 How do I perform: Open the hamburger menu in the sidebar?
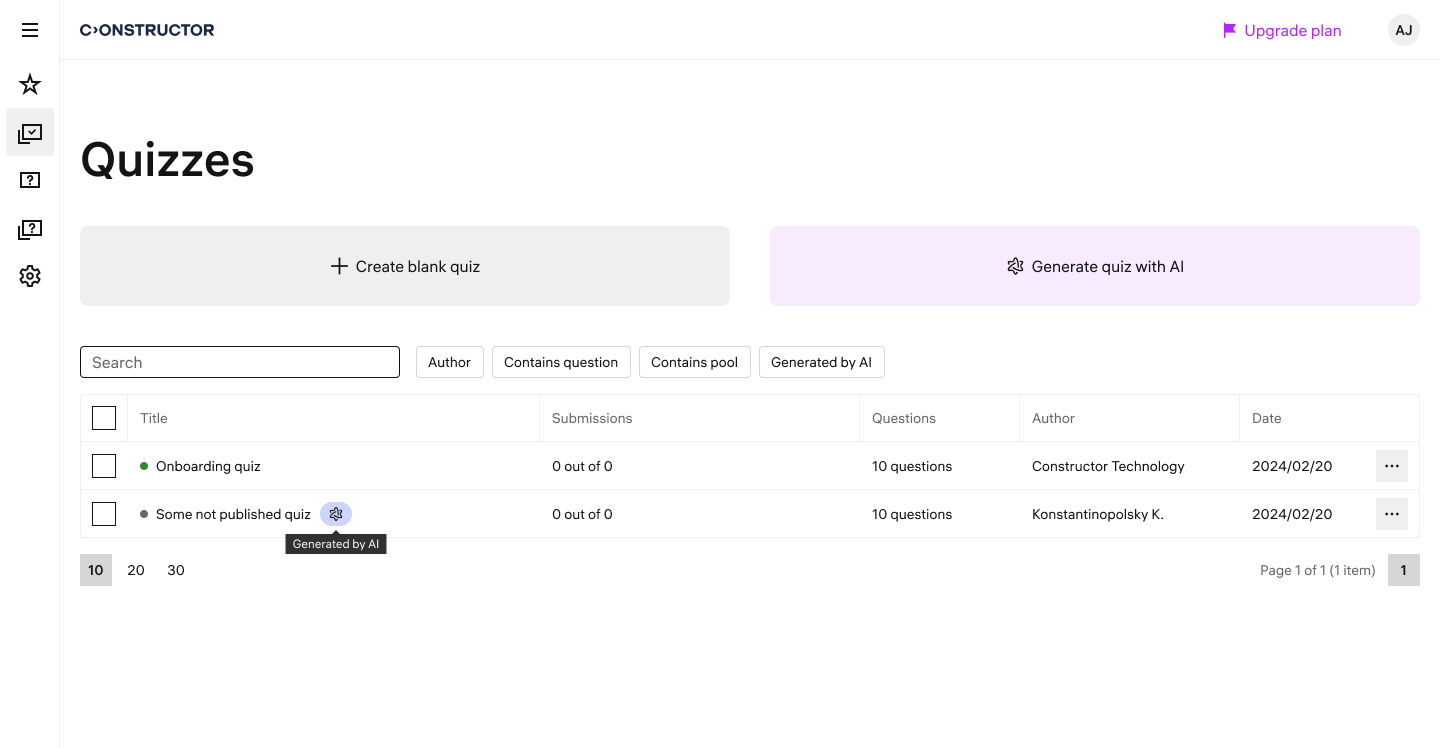[x=30, y=30]
